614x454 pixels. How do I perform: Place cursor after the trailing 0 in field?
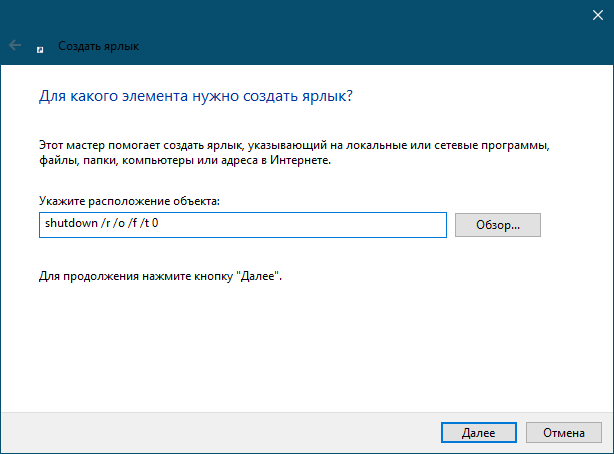(x=159, y=223)
